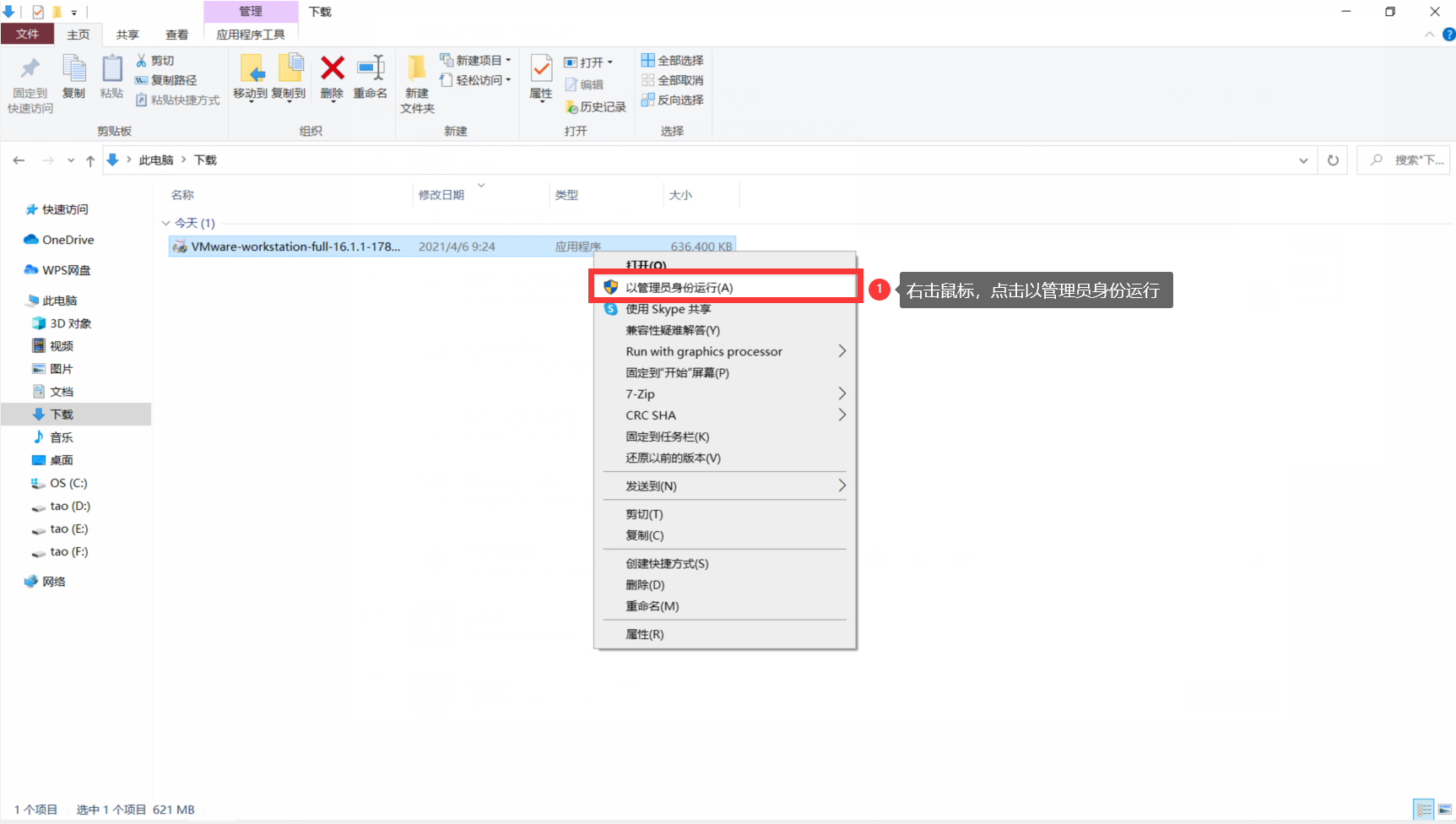The image size is (1456, 824).
Task: Click Select None (全部取消) button
Action: (x=673, y=80)
